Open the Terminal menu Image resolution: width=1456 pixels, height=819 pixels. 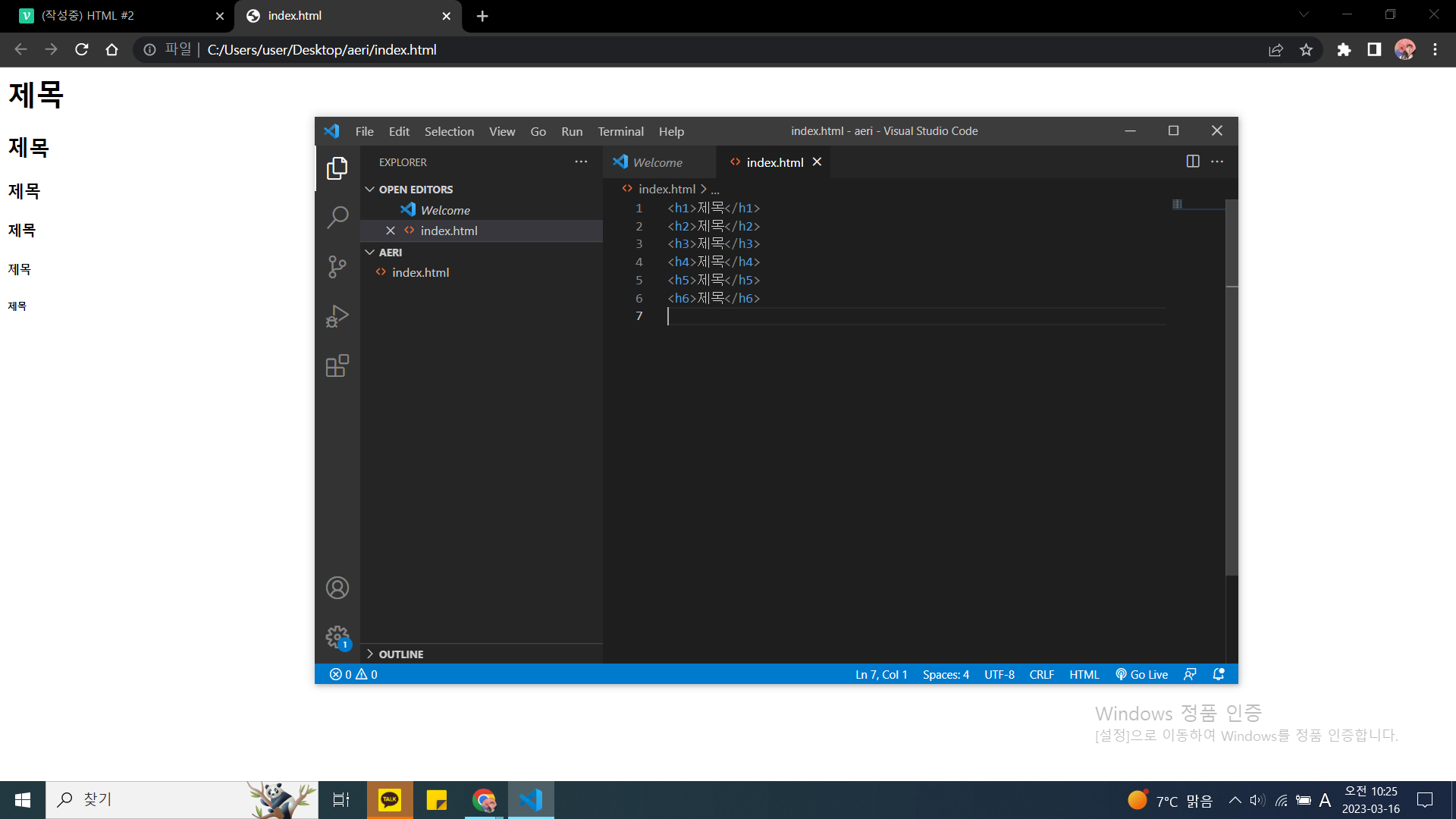tap(620, 131)
